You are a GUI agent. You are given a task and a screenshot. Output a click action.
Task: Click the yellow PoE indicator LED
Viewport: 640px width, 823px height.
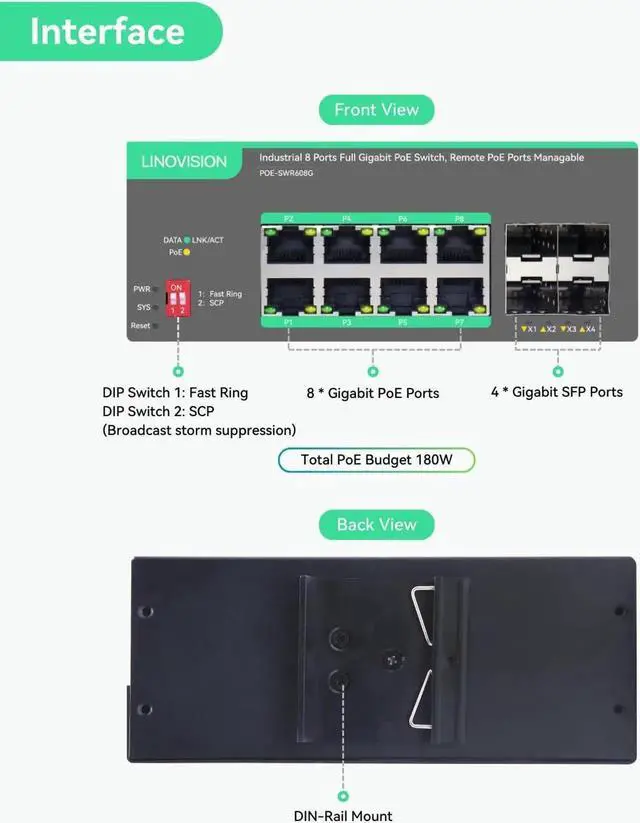coord(186,252)
